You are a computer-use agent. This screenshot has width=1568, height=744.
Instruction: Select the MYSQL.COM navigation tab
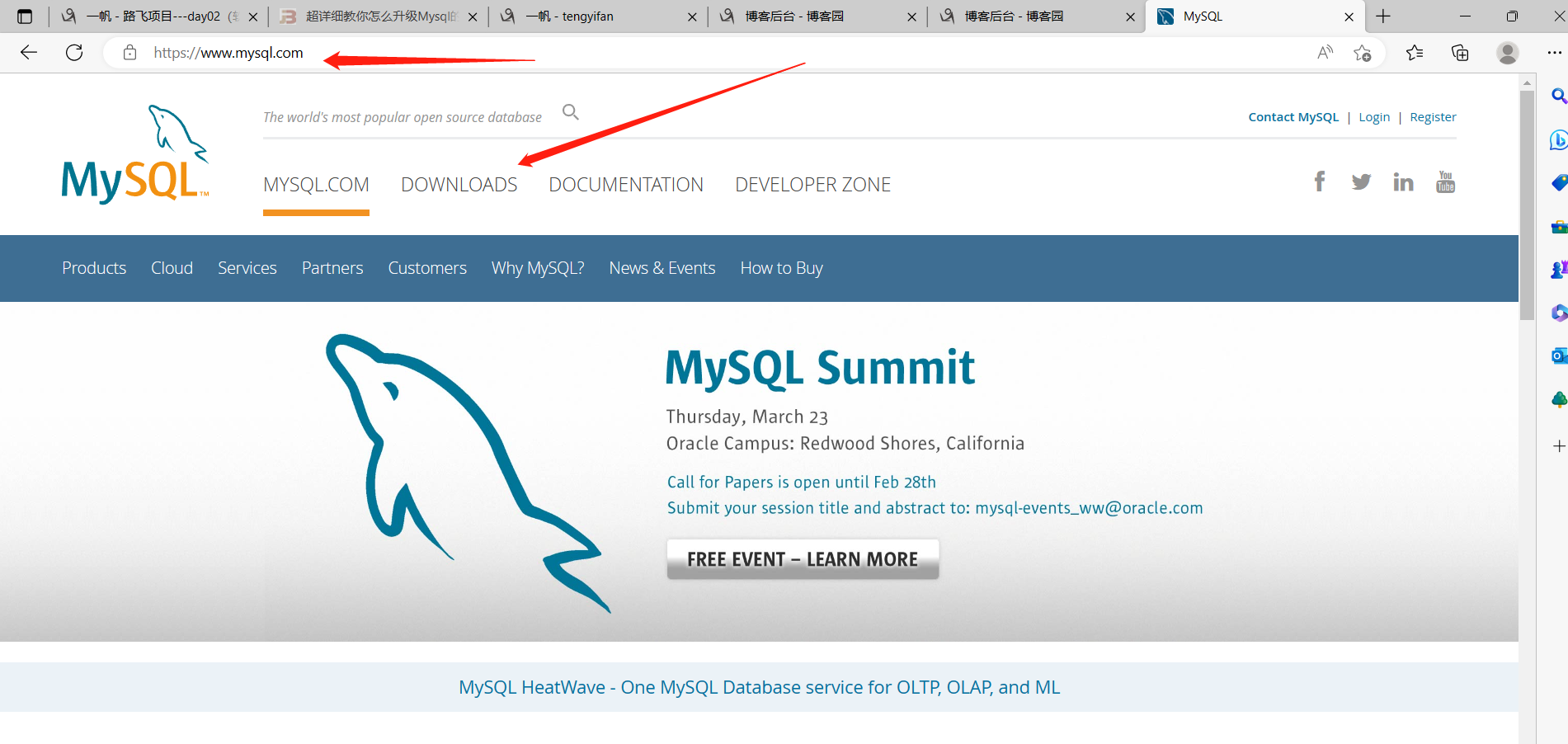(x=316, y=185)
